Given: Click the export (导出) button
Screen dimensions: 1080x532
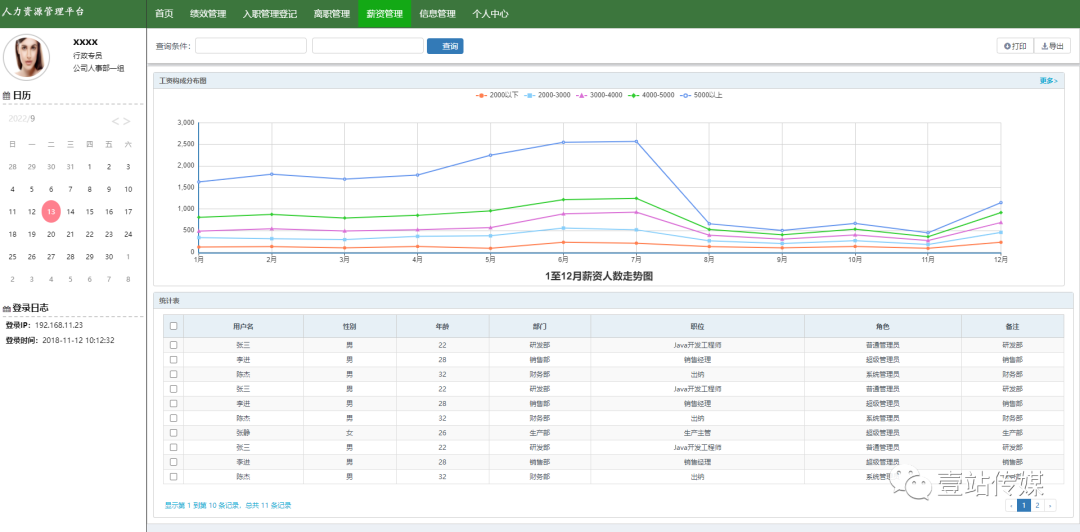Looking at the screenshot, I should coord(1052,46).
